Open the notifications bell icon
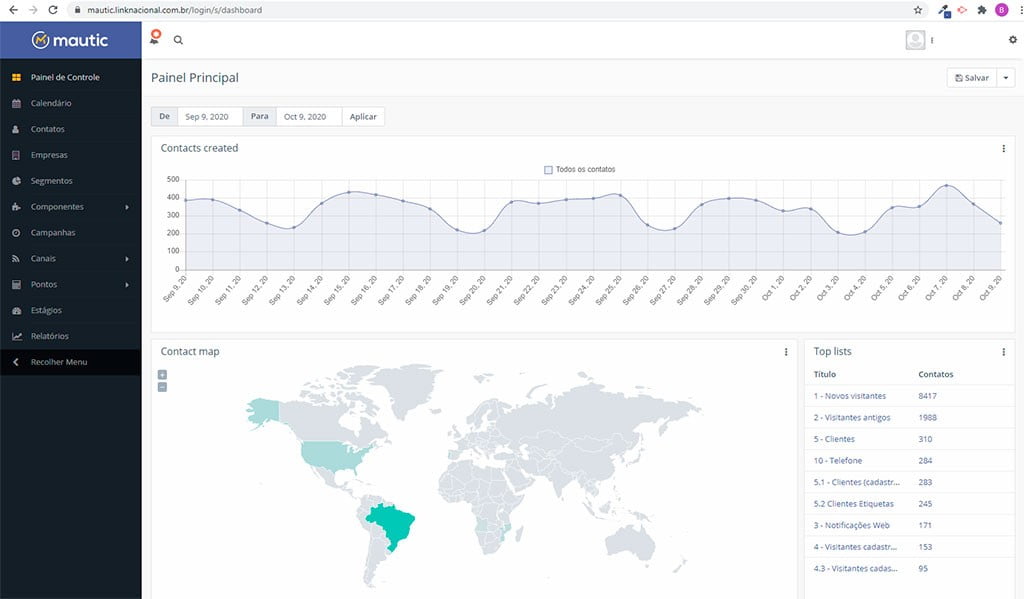 point(155,39)
